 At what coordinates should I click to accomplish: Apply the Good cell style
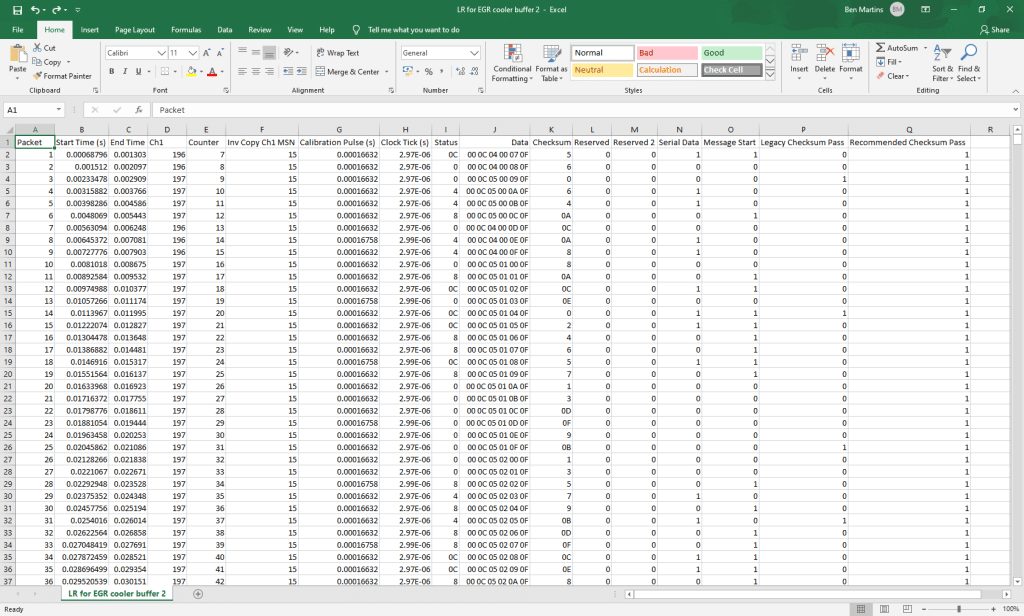pyautogui.click(x=732, y=53)
